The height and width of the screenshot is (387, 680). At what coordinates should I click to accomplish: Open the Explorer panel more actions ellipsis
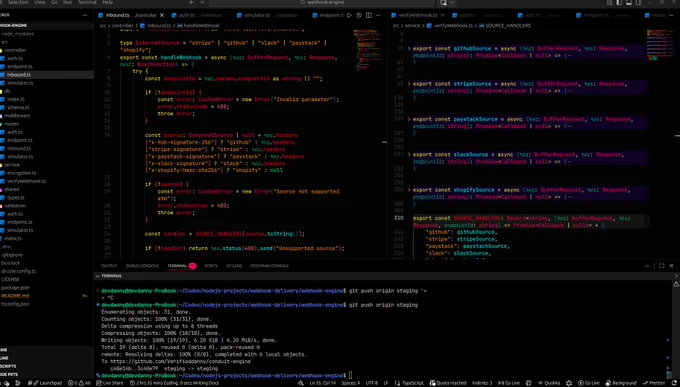(85, 15)
